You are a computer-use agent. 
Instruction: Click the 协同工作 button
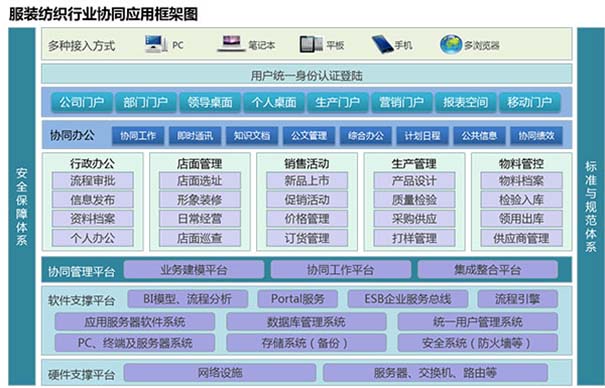(x=138, y=136)
